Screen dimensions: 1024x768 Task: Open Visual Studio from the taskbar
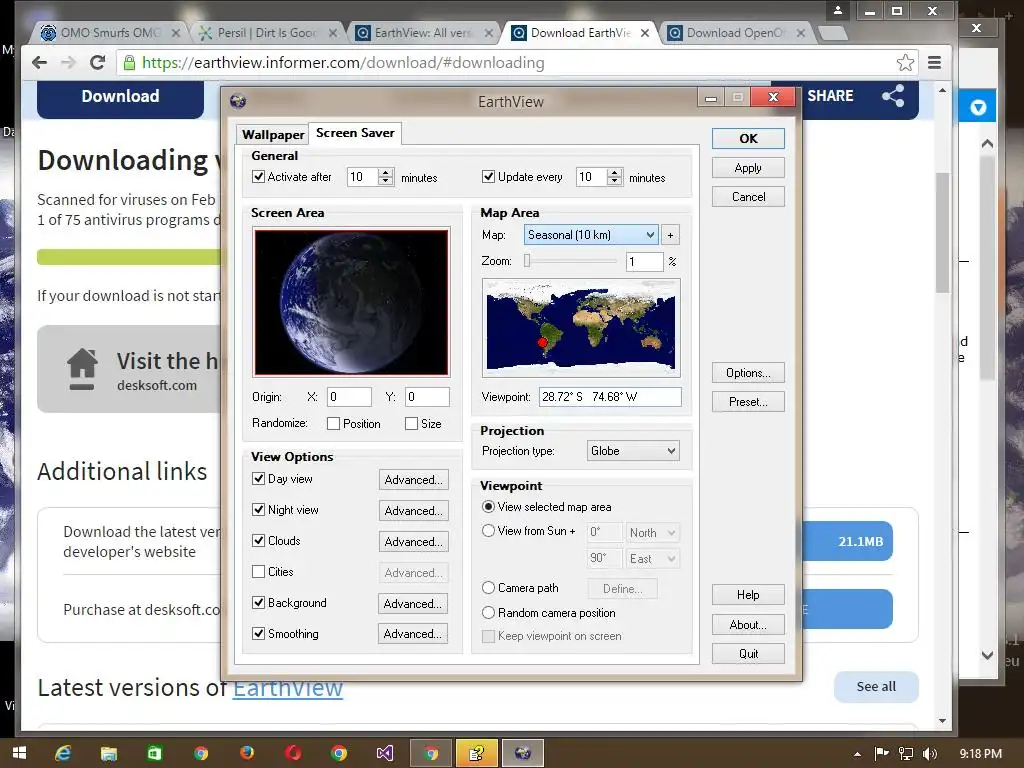point(385,753)
